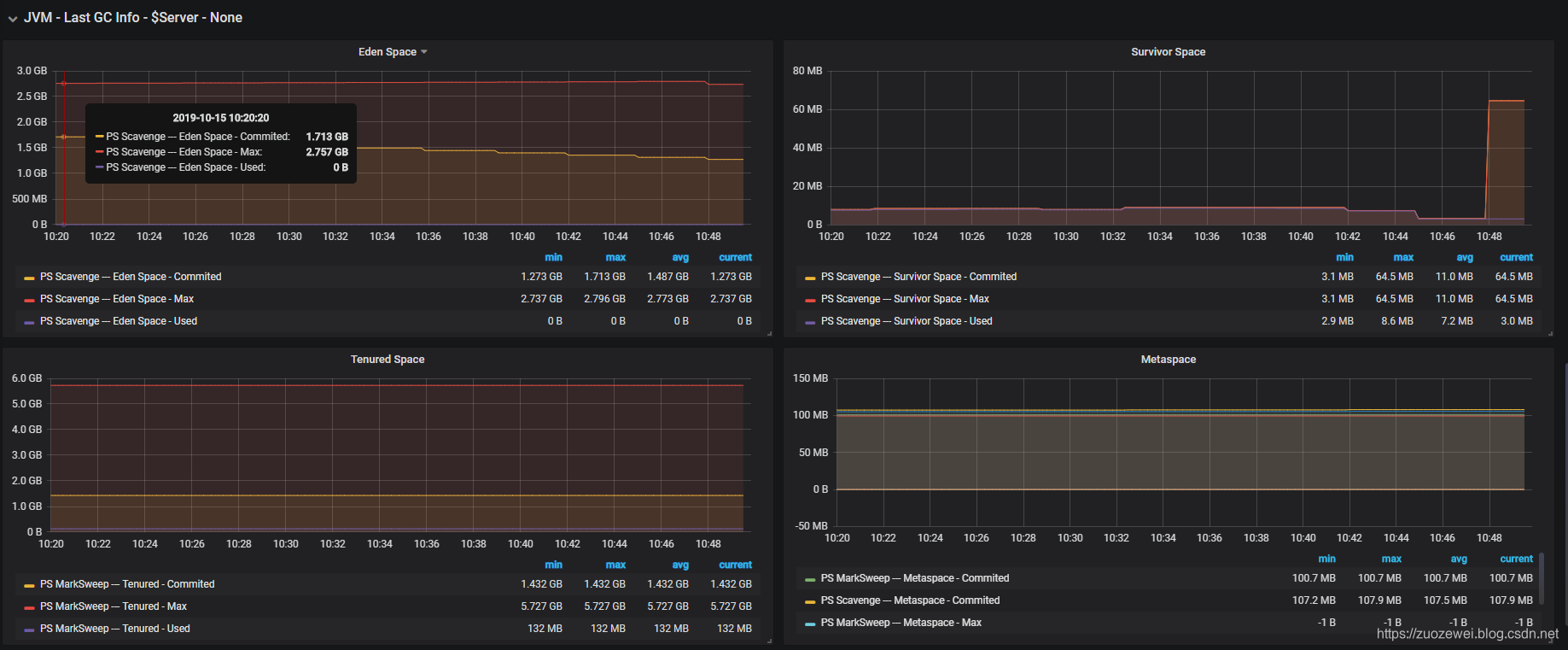Sort Eden Space legend by max
The width and height of the screenshot is (1568, 650).
(615, 257)
